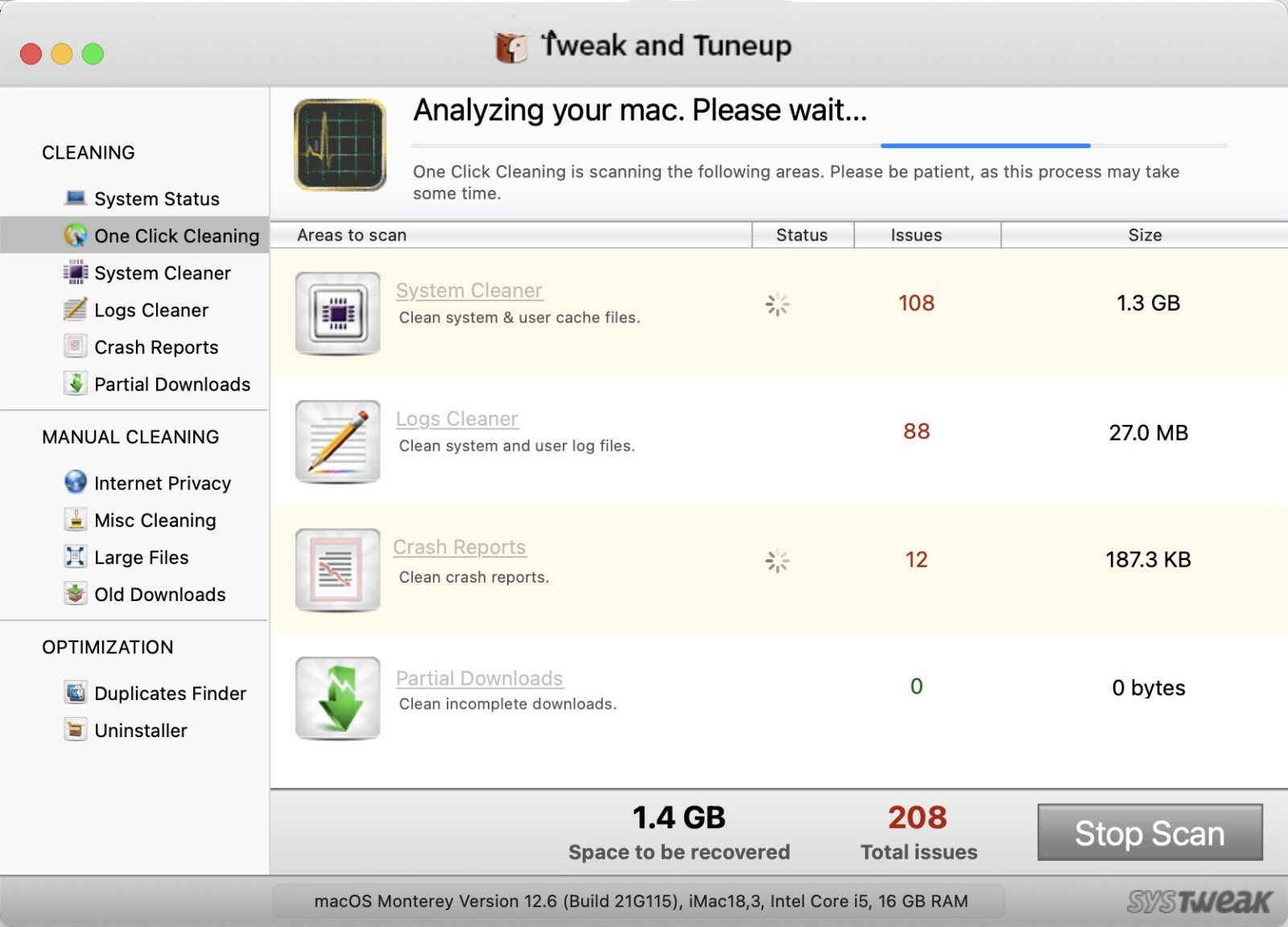Click the large System Cleaner chip icon in the scan list
The height and width of the screenshot is (927, 1288).
(x=338, y=313)
